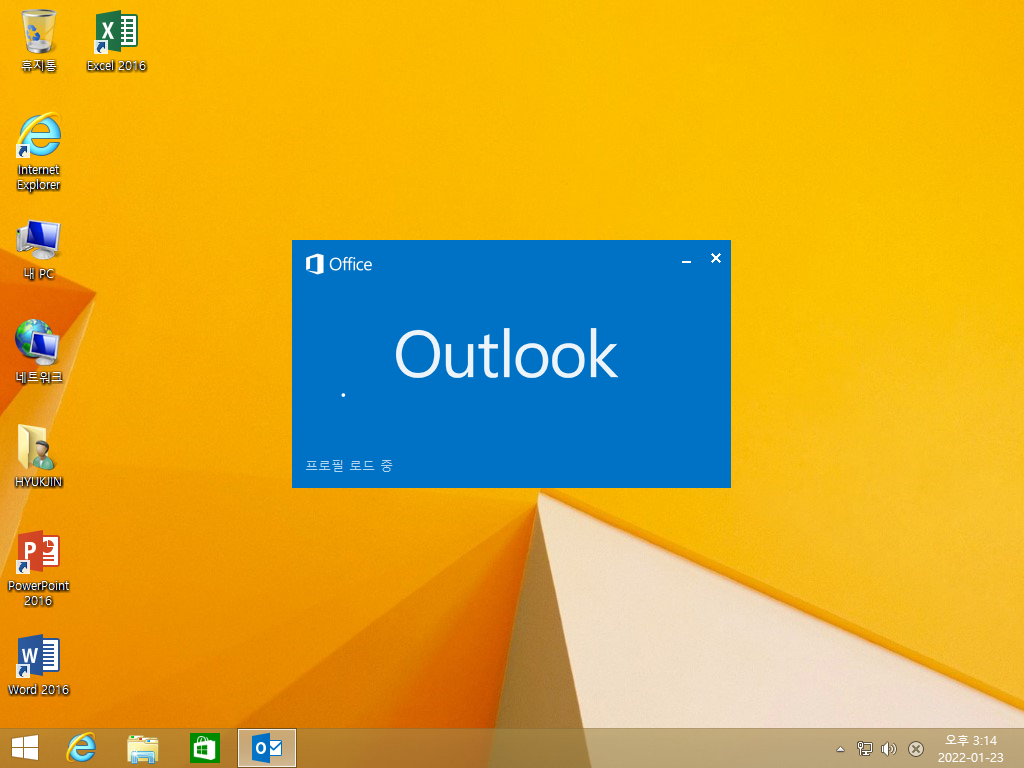This screenshot has height=768, width=1024.
Task: Open the network status tray icon
Action: pyautogui.click(x=865, y=749)
